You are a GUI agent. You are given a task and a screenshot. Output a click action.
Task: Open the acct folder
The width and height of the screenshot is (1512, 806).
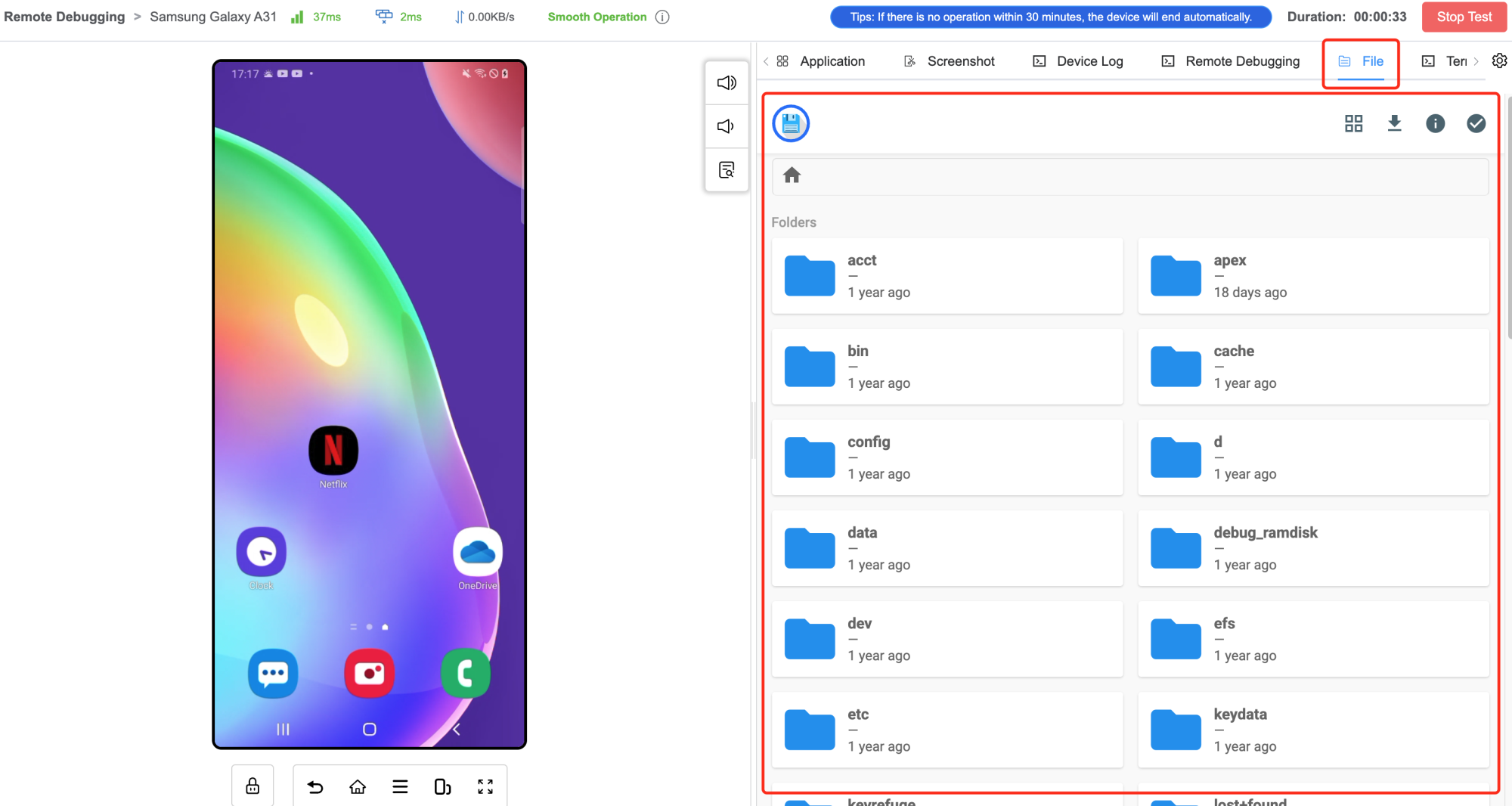(x=947, y=276)
